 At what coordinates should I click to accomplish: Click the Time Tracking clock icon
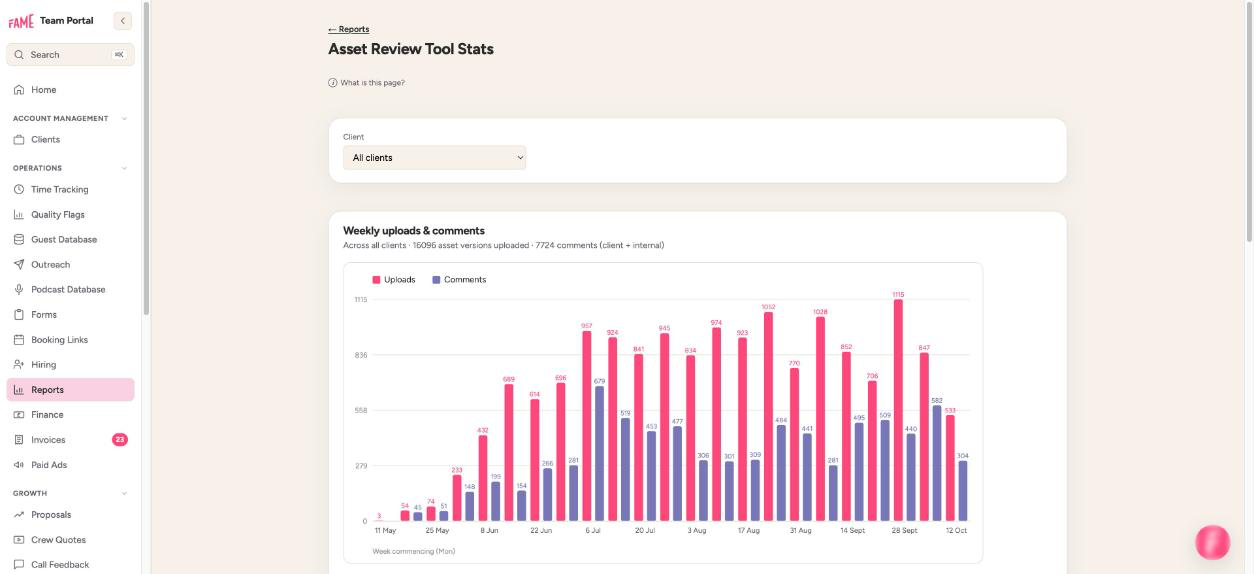coord(19,190)
